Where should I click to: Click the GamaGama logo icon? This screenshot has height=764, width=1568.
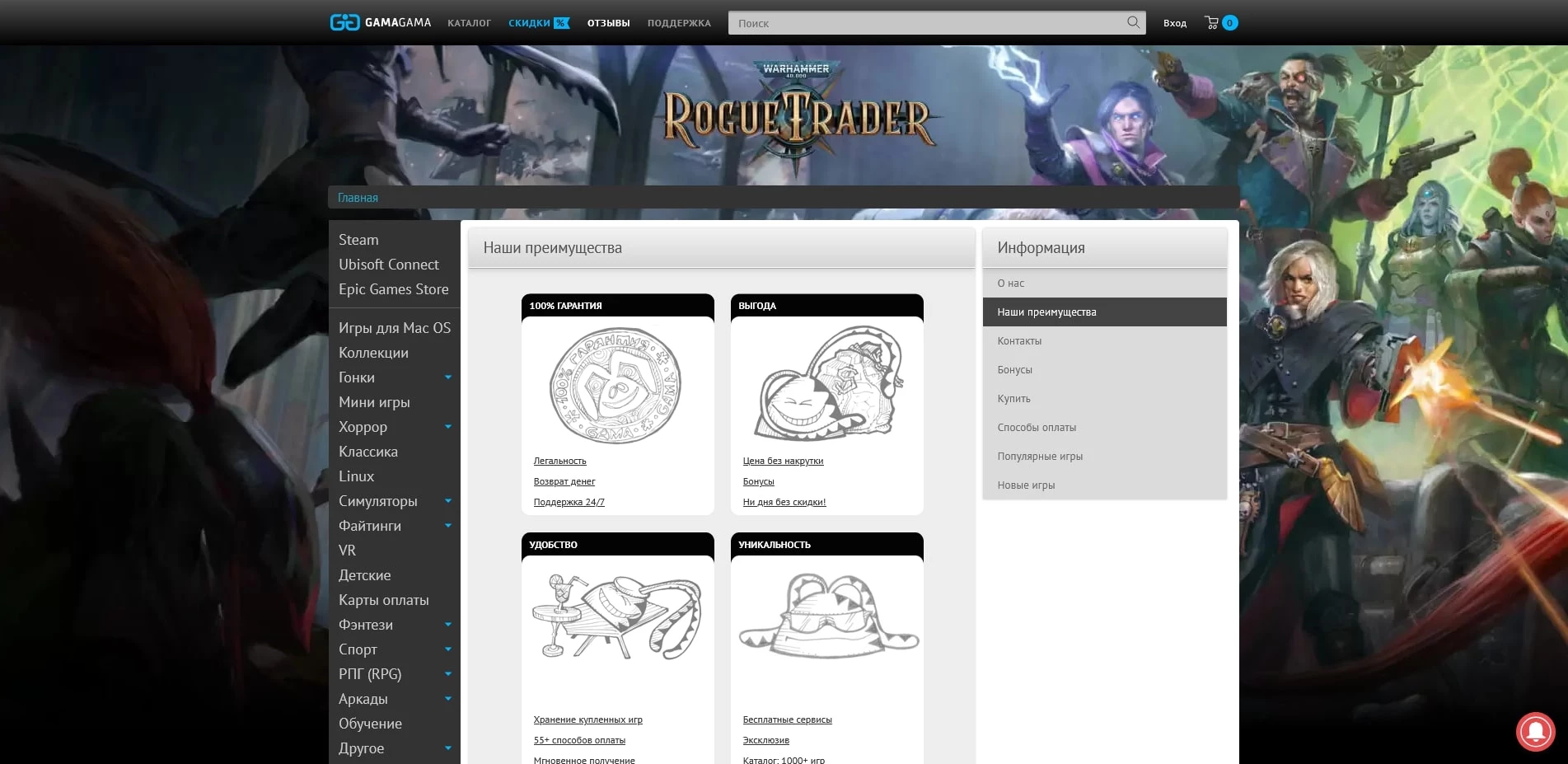pyautogui.click(x=344, y=22)
